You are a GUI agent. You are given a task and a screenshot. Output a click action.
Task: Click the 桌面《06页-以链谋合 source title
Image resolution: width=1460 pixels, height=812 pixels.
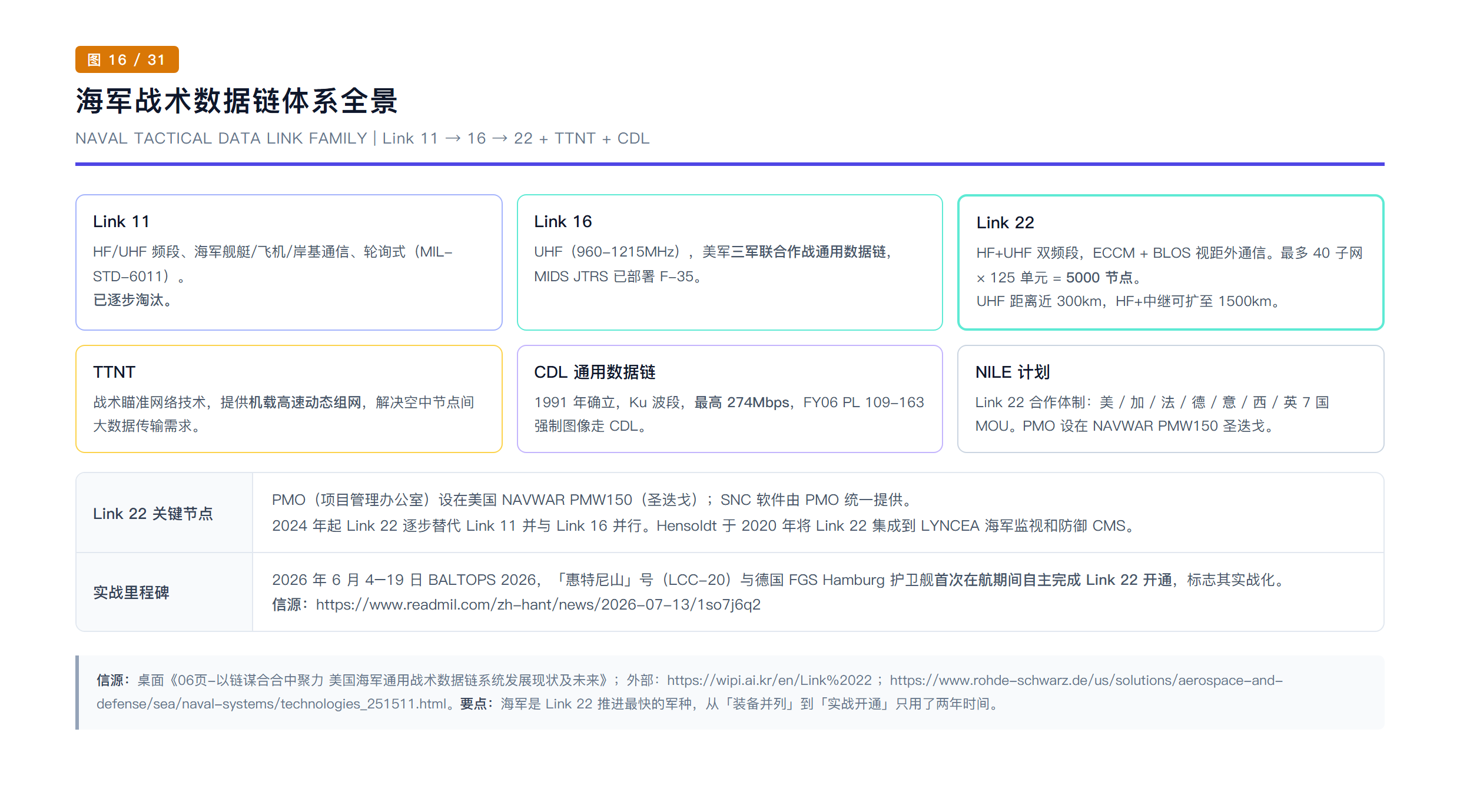(374, 680)
